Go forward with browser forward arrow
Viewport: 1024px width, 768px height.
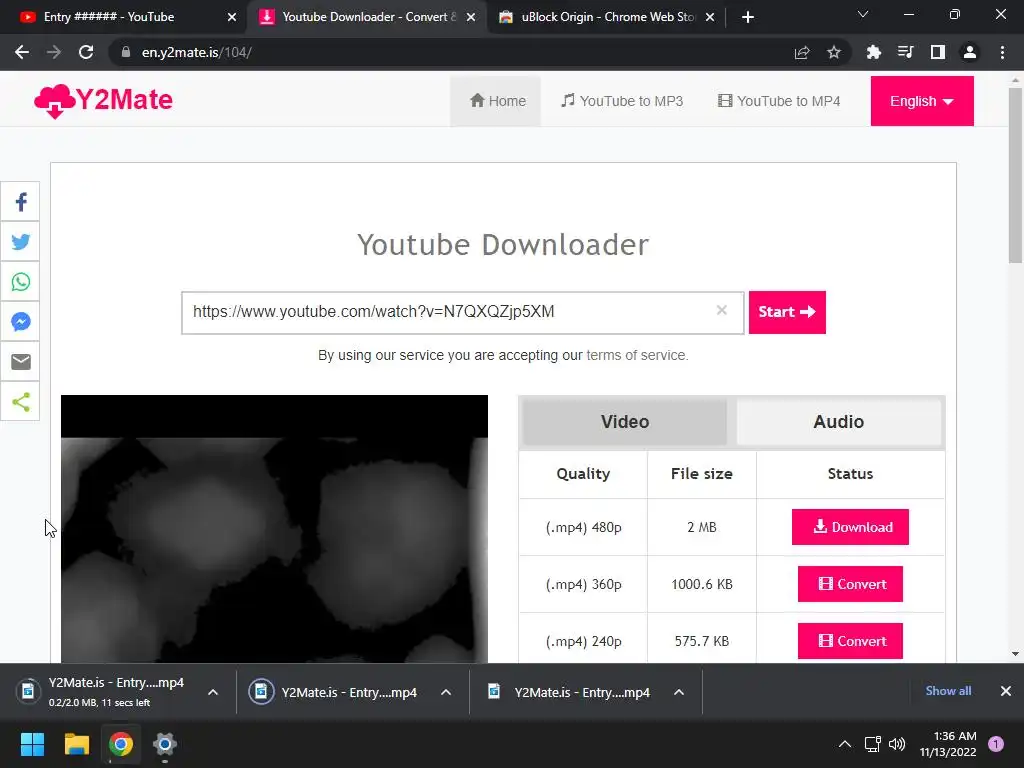coord(54,52)
